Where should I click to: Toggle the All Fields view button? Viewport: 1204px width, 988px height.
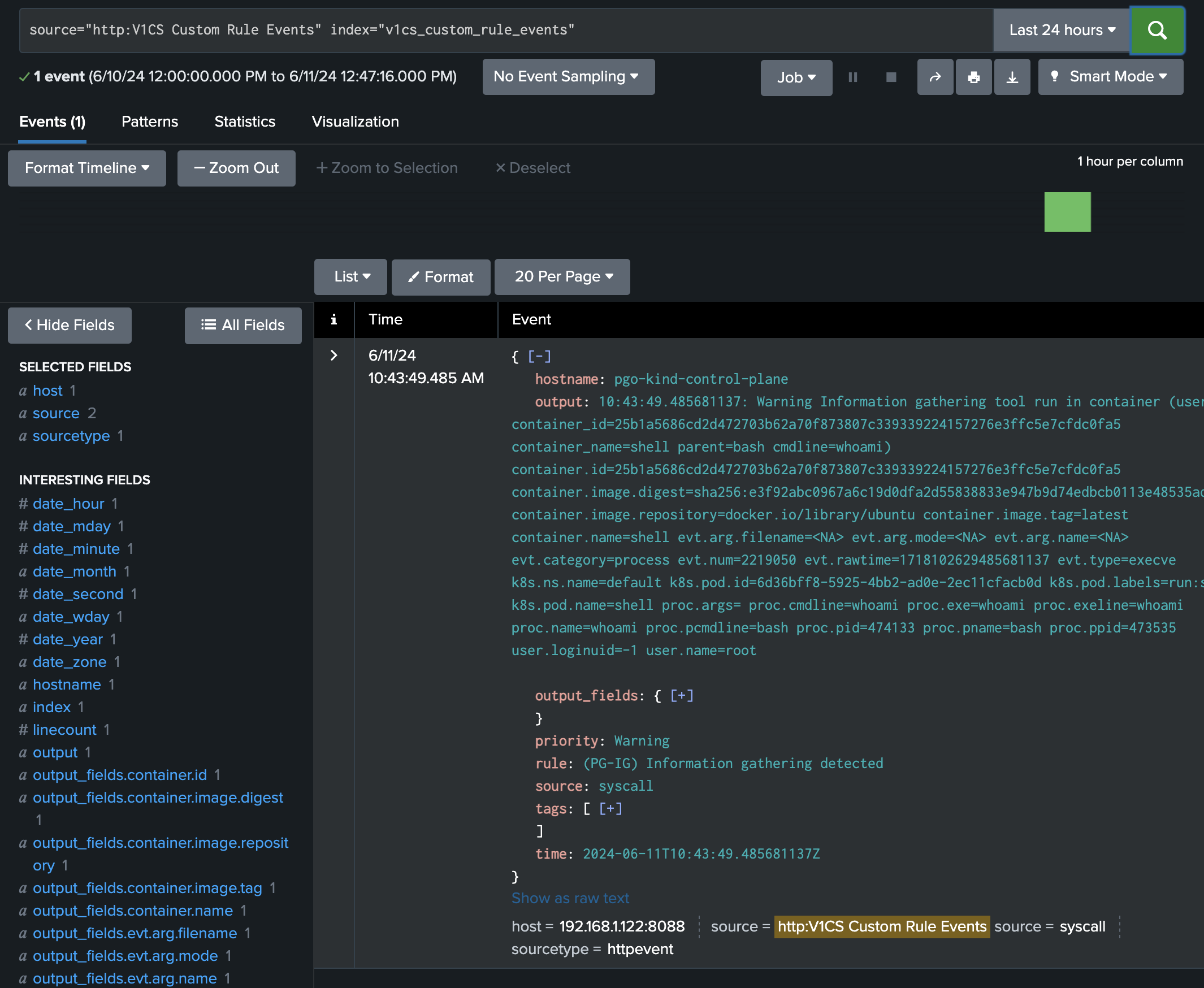[242, 324]
